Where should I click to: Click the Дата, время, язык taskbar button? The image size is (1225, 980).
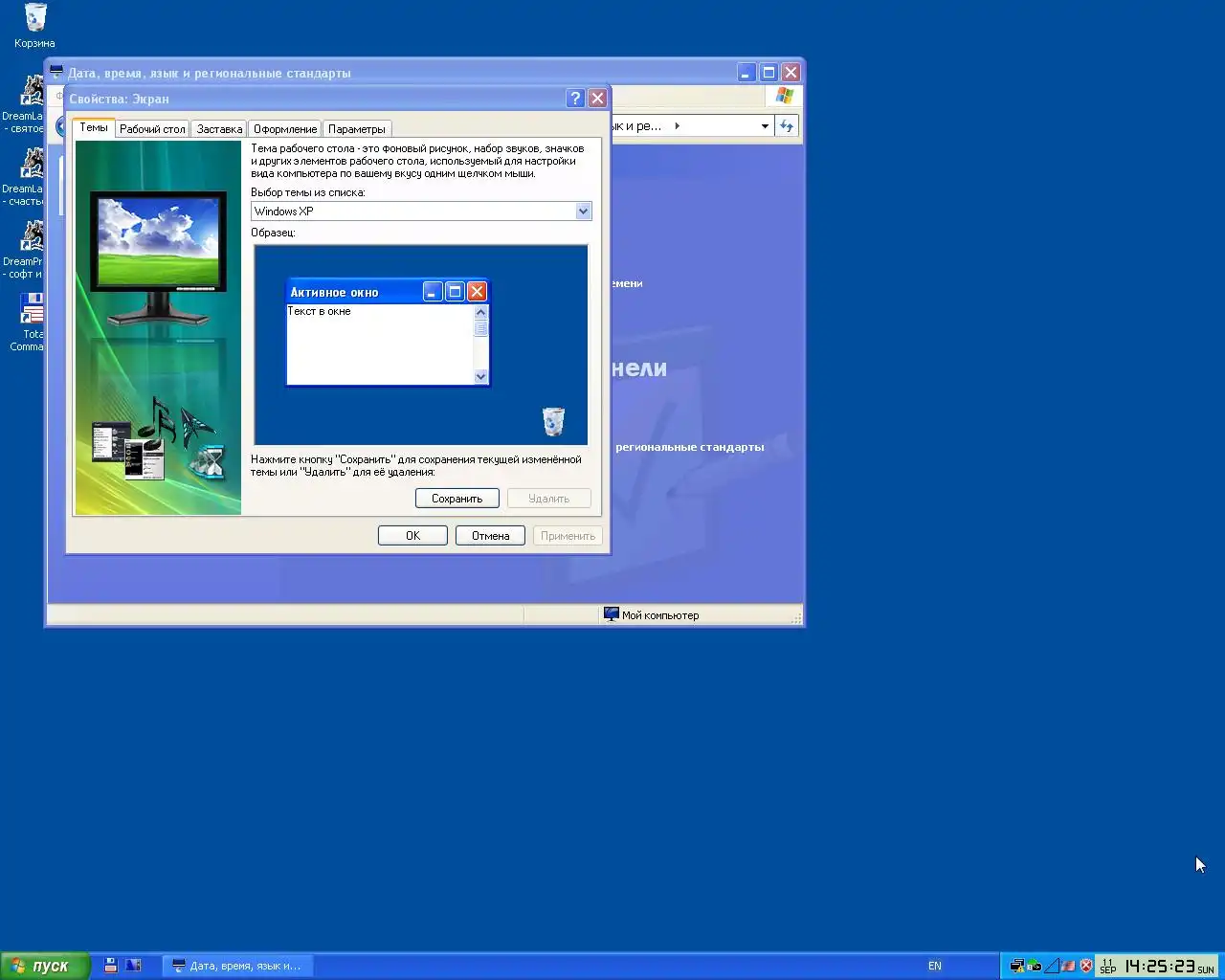click(x=238, y=966)
